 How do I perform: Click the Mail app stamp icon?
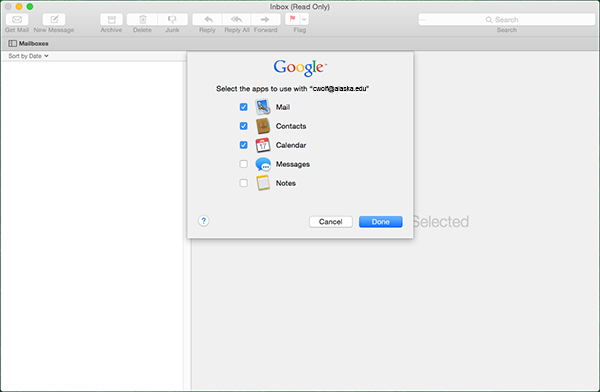(263, 107)
